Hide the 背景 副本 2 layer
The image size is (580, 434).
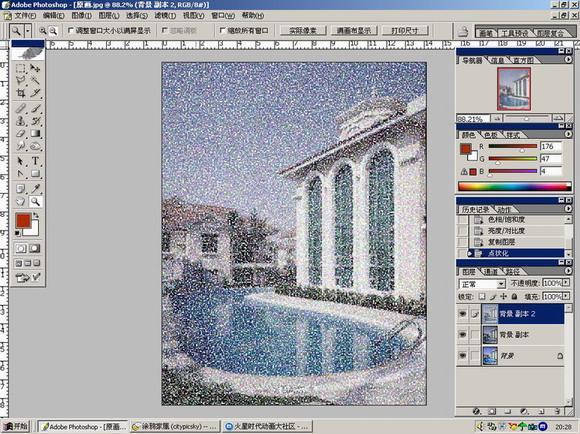pos(462,314)
